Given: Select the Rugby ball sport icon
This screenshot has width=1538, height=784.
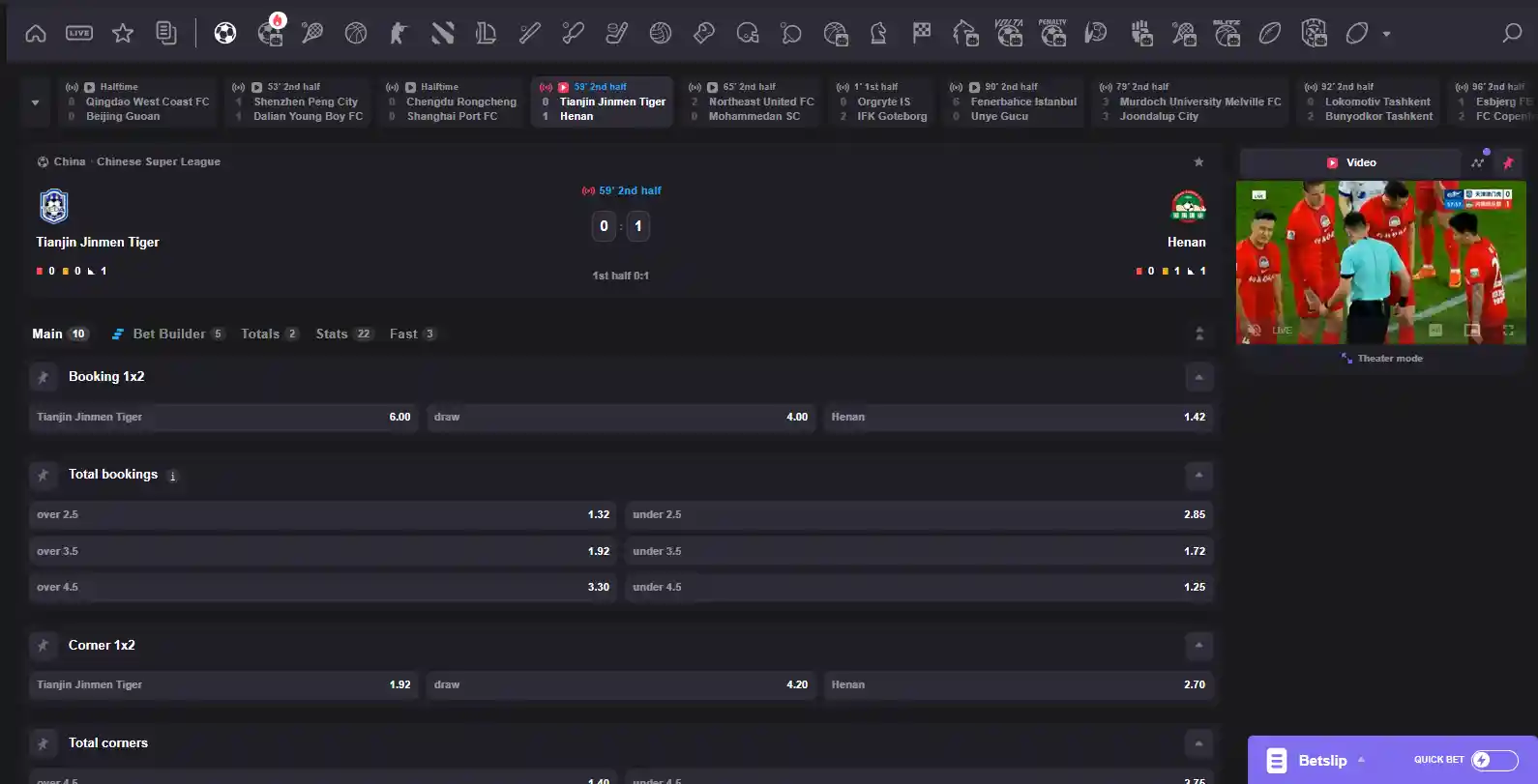Looking at the screenshot, I should (1270, 34).
